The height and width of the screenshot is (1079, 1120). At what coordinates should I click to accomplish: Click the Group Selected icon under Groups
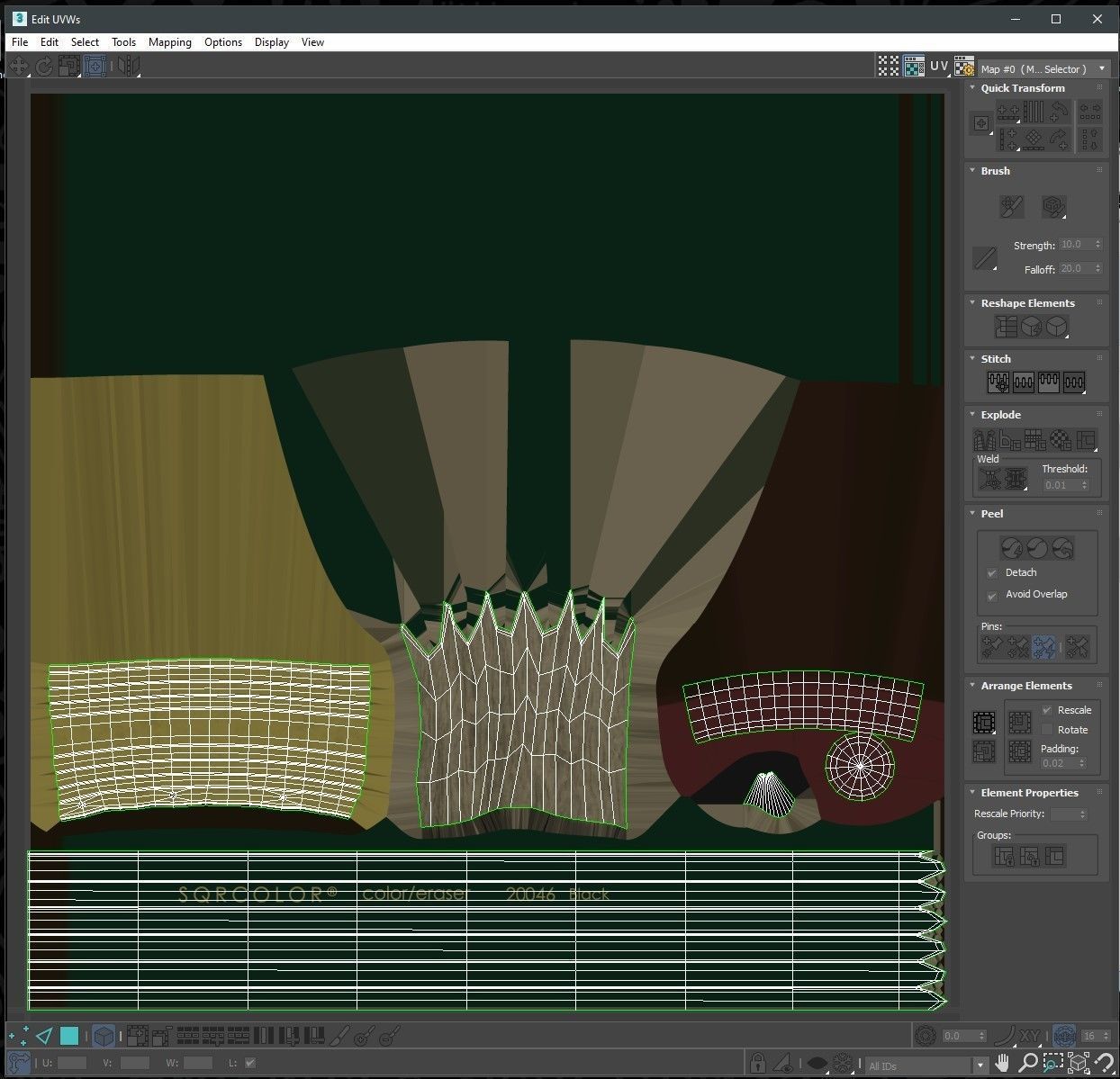[x=1004, y=856]
